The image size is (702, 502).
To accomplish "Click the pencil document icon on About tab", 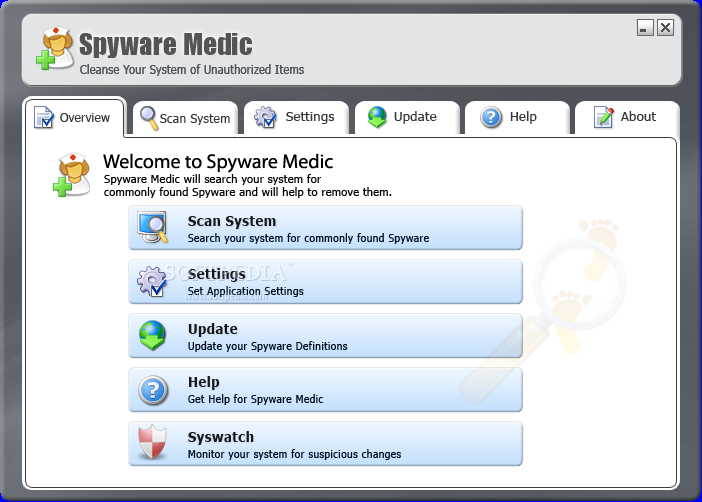I will point(604,117).
